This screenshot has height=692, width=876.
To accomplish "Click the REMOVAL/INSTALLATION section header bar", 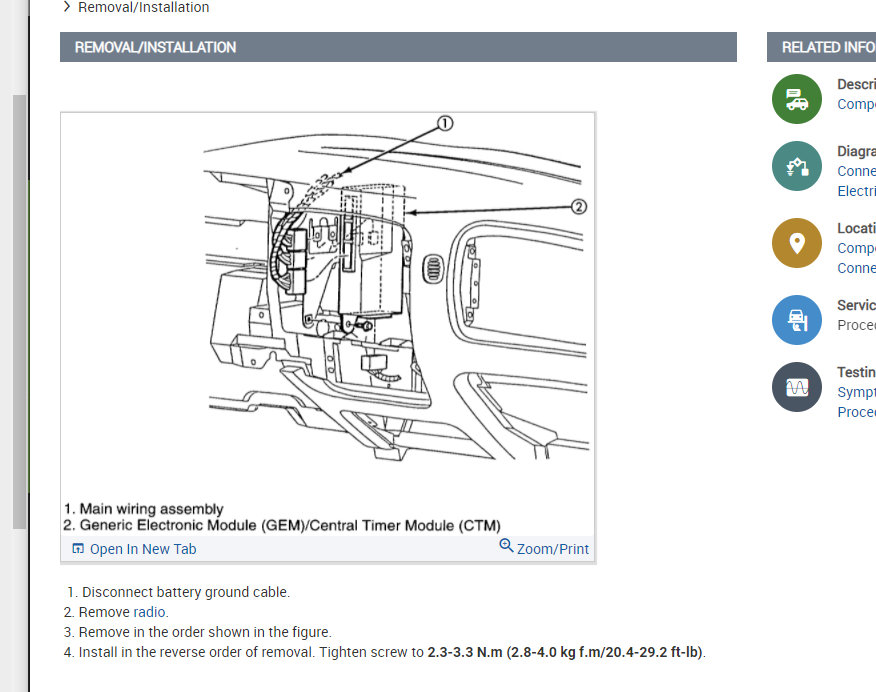I will [x=398, y=47].
